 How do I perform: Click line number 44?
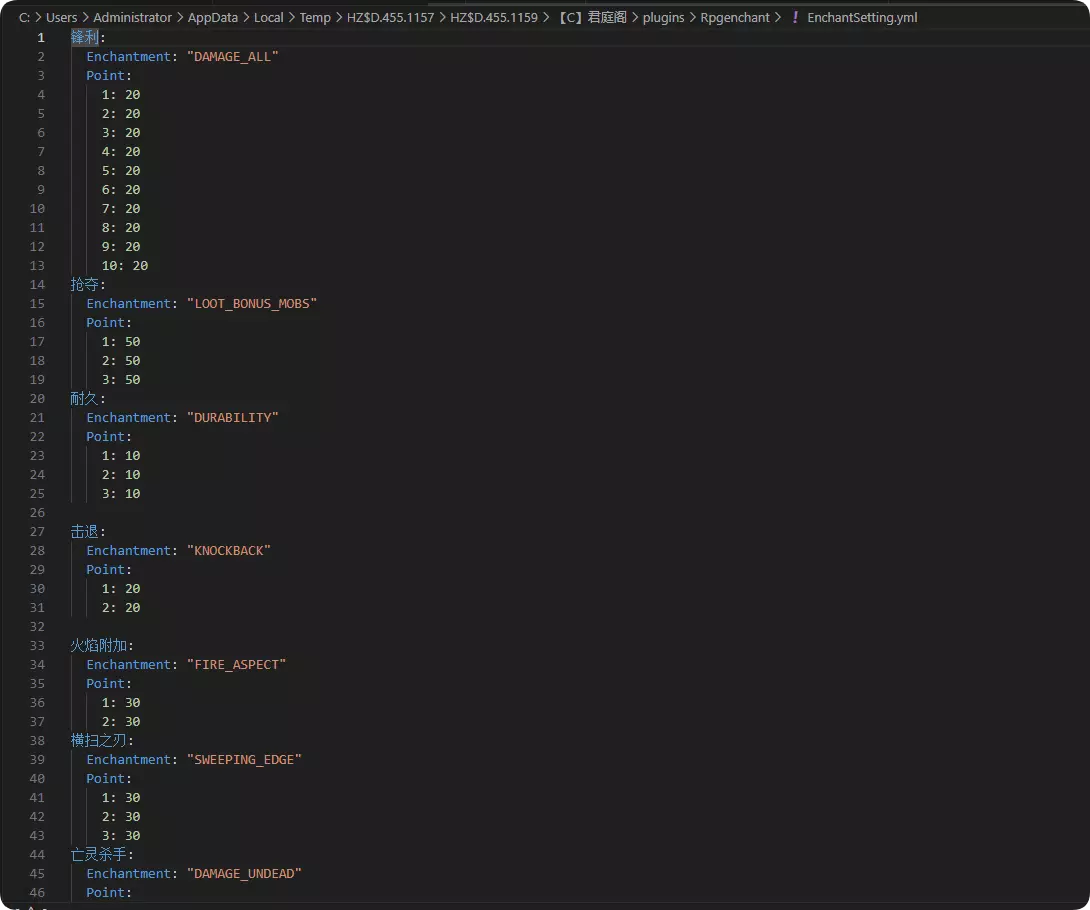click(38, 854)
